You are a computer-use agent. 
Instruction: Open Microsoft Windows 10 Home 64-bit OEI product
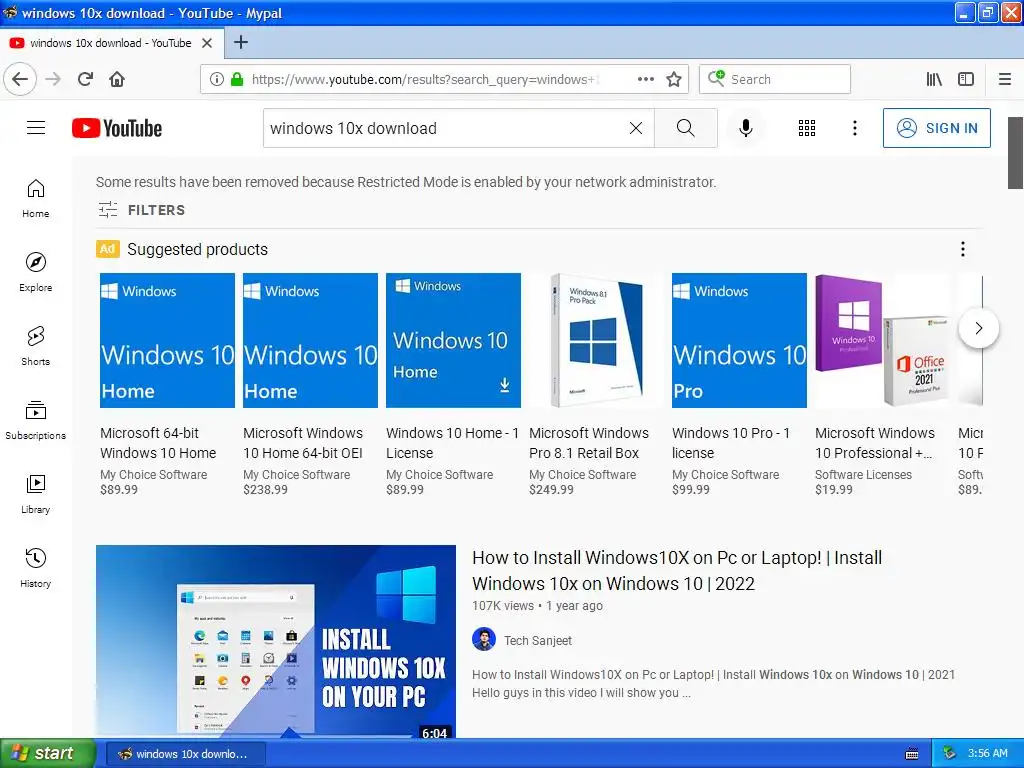click(x=303, y=443)
